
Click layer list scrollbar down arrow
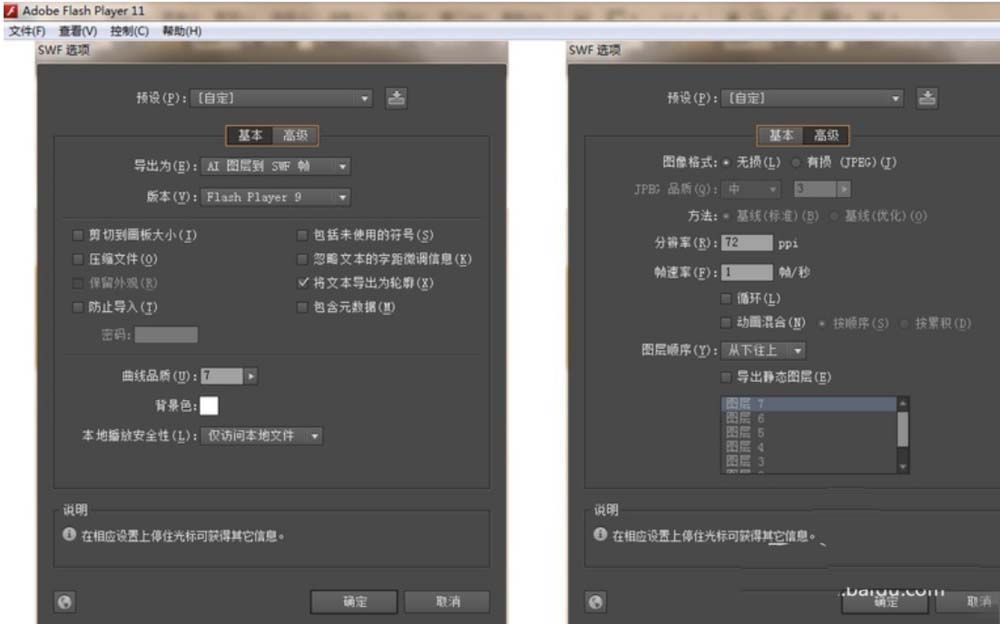coord(902,467)
